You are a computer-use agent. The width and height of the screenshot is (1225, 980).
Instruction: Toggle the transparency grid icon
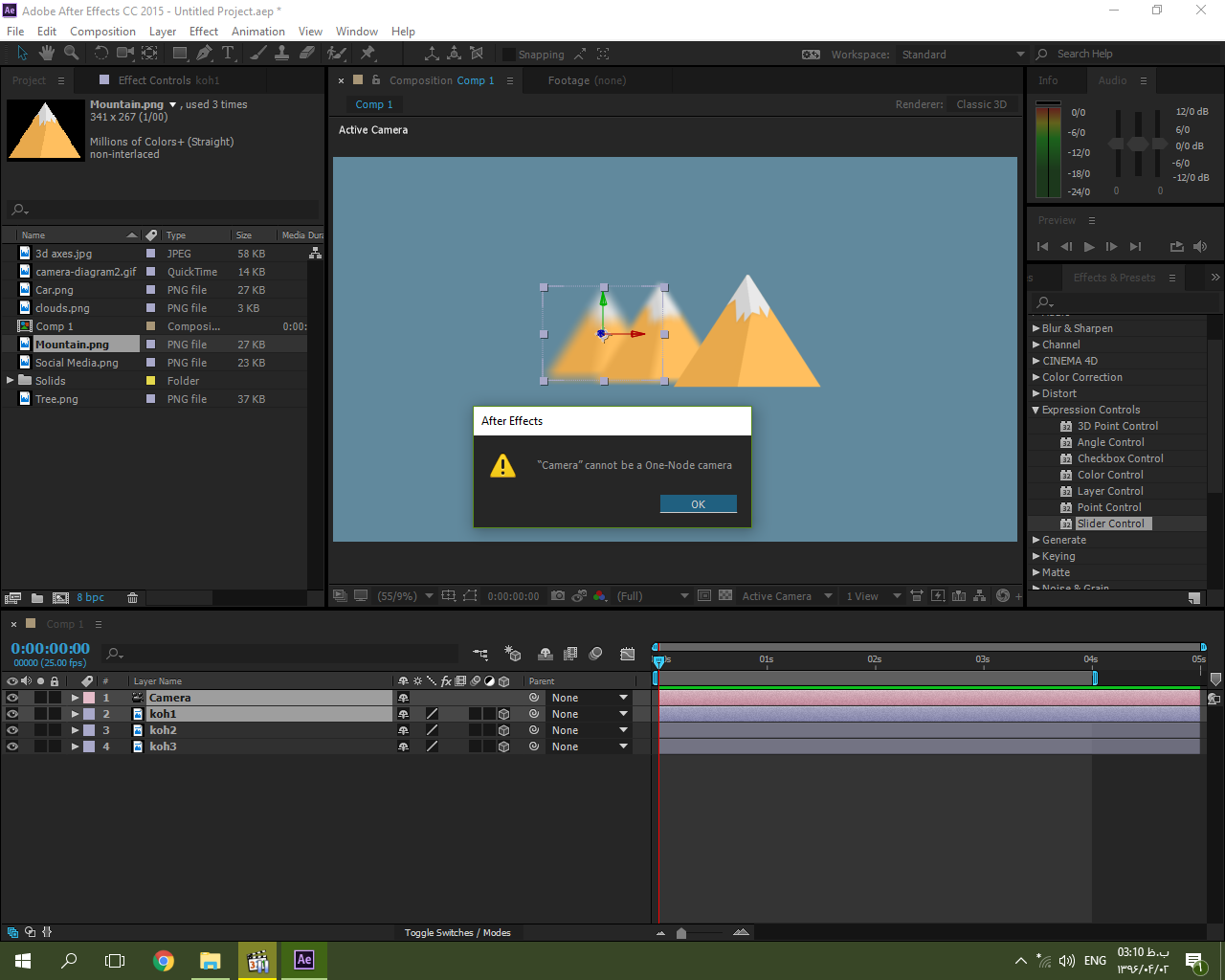[725, 595]
